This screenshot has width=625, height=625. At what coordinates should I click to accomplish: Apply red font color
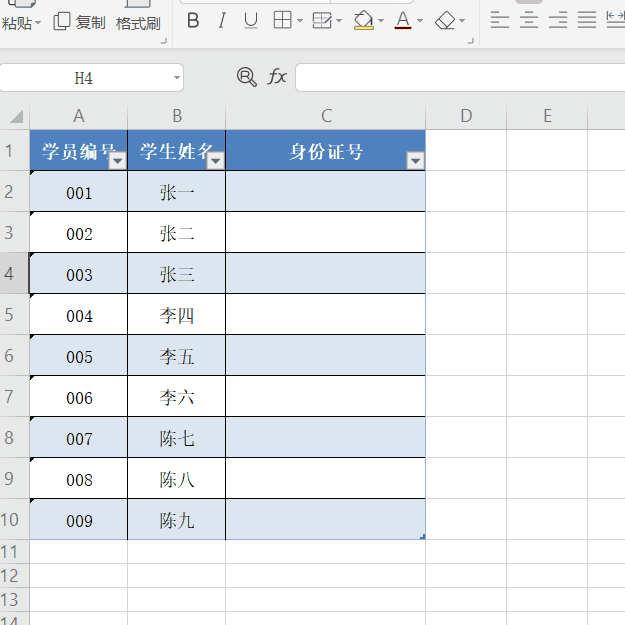point(403,20)
